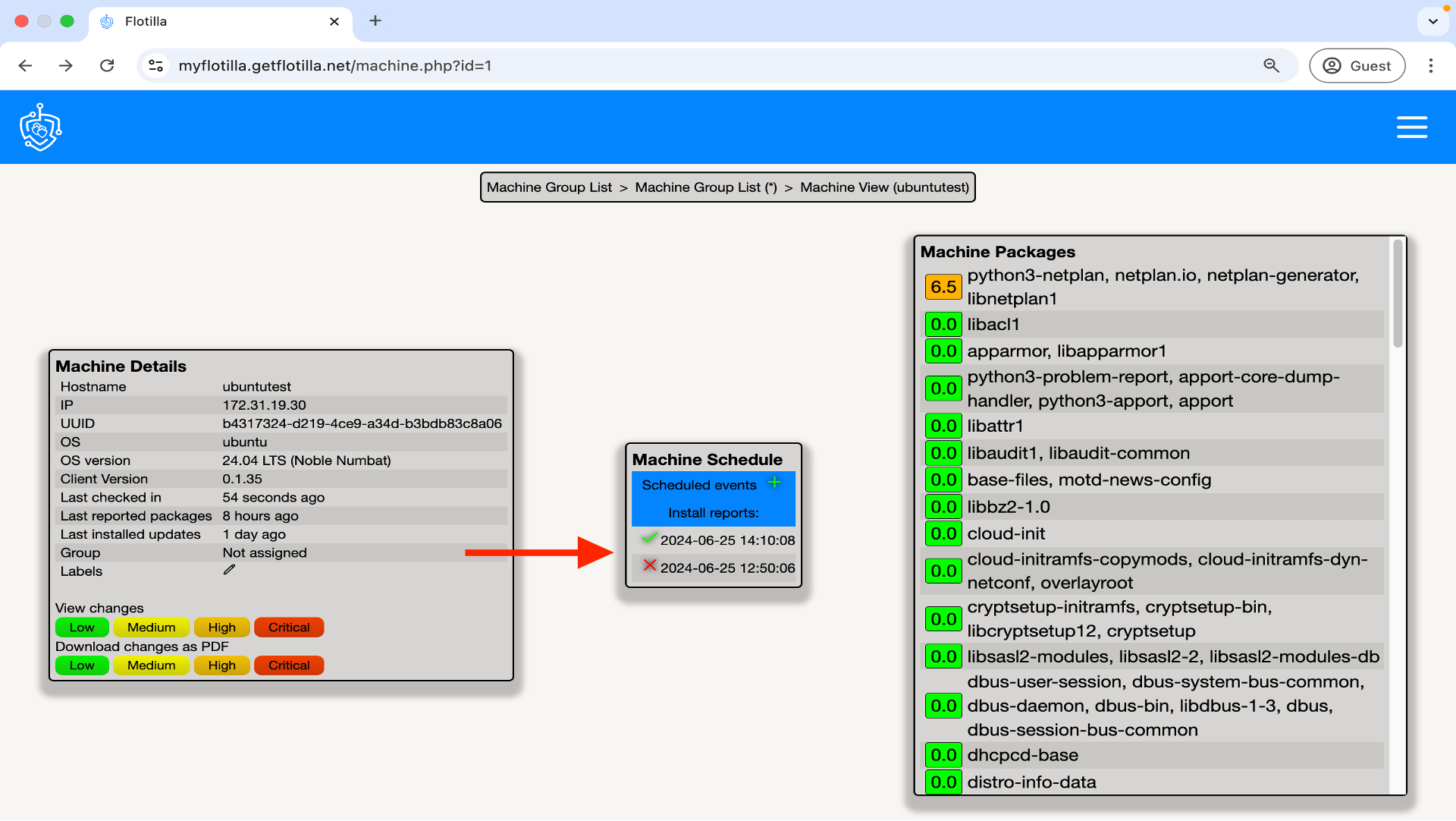This screenshot has height=821, width=1456.
Task: Go to Machine Group List breadcrumb
Action: click(549, 187)
